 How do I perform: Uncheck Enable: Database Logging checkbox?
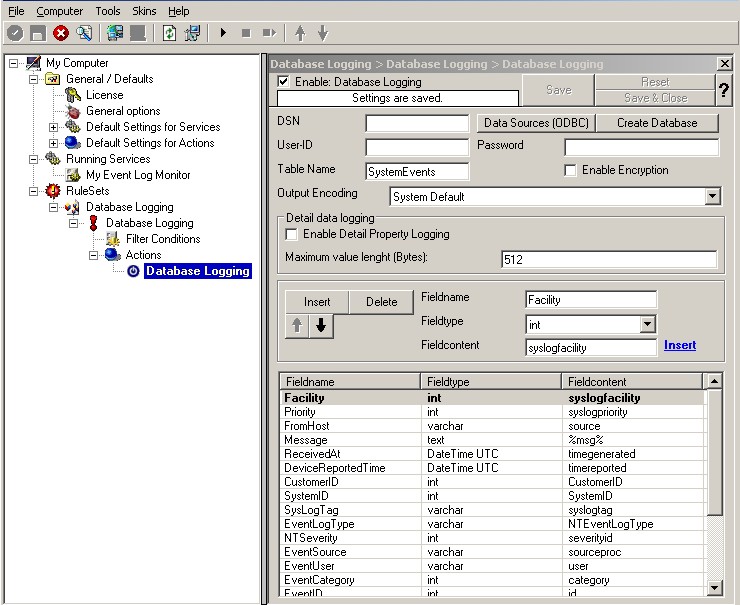click(x=284, y=82)
